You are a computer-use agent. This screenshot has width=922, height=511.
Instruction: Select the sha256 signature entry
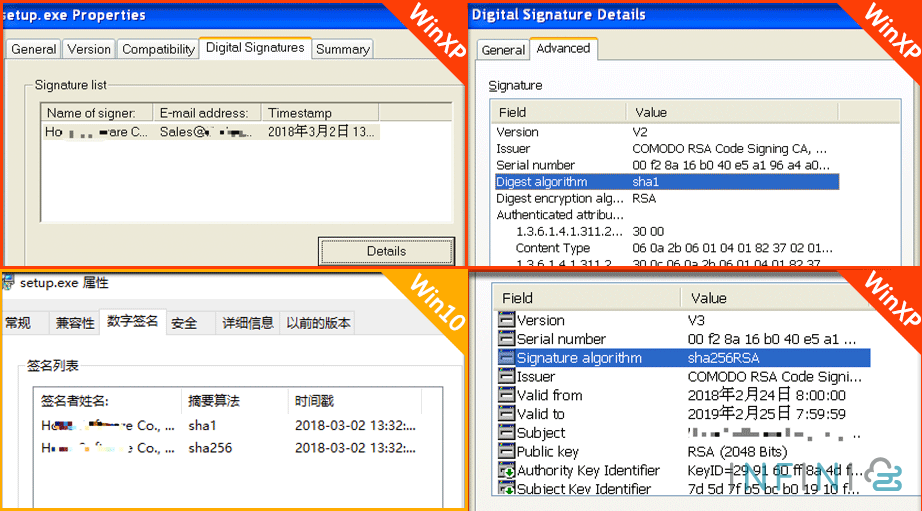pos(210,448)
